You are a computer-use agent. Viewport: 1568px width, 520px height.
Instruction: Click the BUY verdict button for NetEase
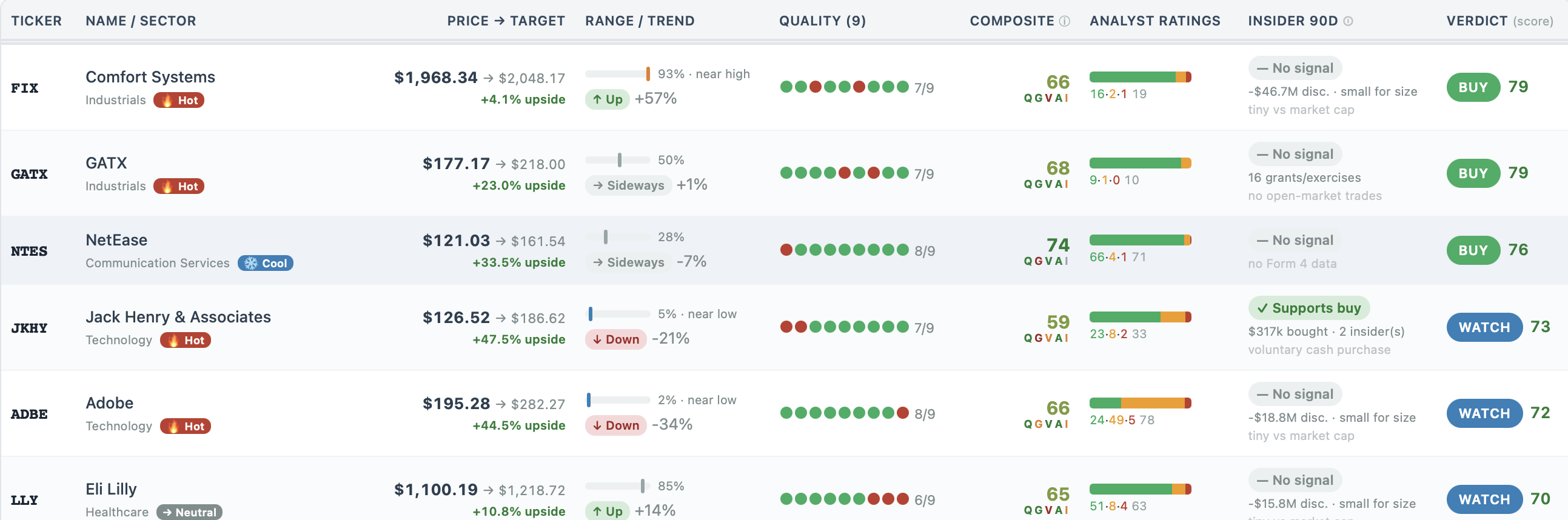(x=1473, y=250)
